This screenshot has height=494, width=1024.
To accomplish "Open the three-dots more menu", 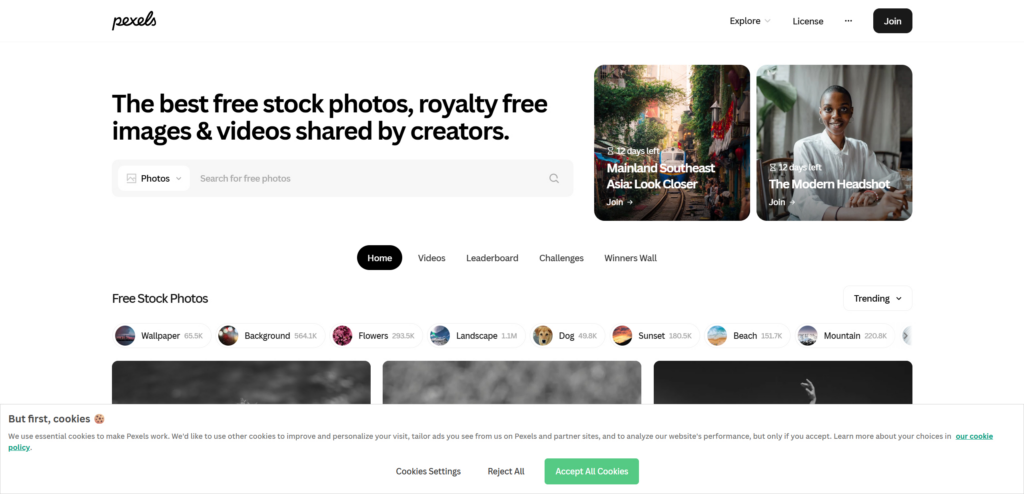I will 848,21.
